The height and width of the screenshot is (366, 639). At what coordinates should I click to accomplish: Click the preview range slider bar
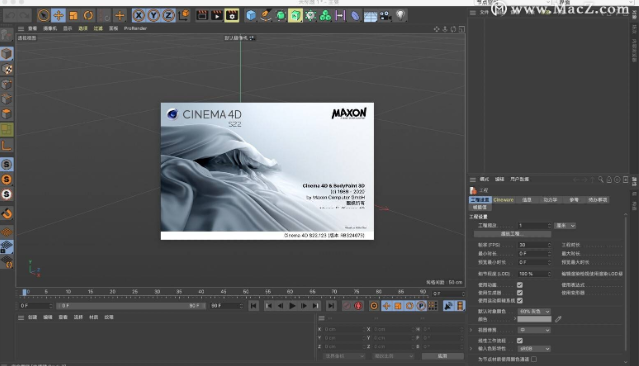click(131, 306)
